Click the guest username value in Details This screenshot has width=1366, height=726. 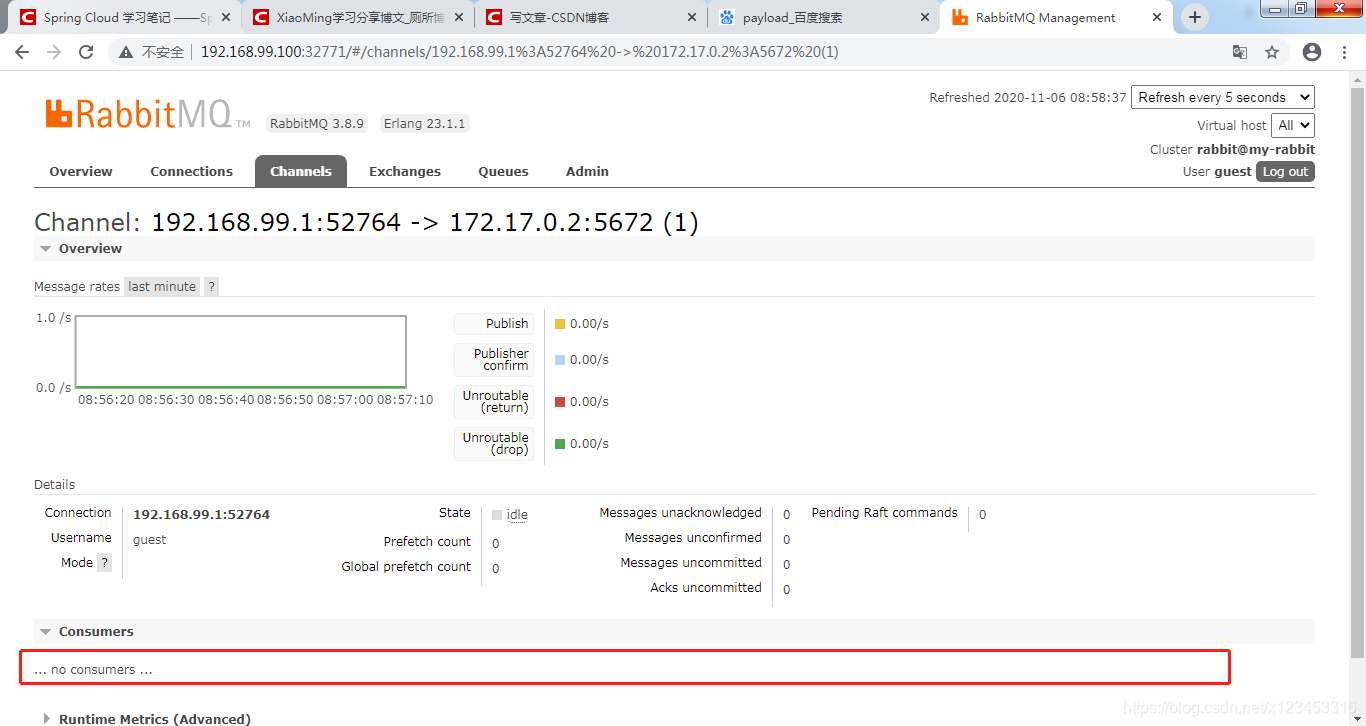(150, 540)
